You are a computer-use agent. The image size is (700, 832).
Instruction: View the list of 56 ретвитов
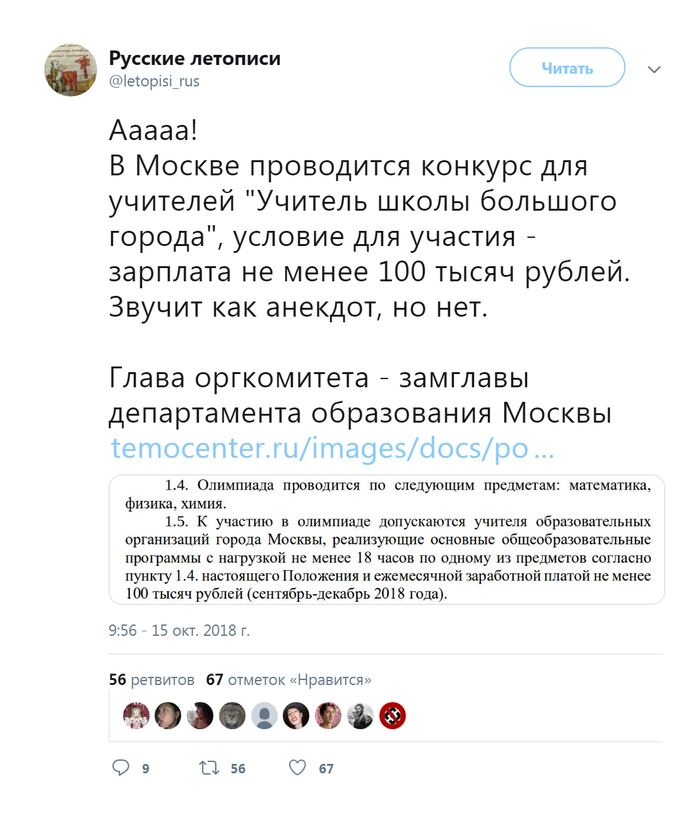tap(152, 680)
